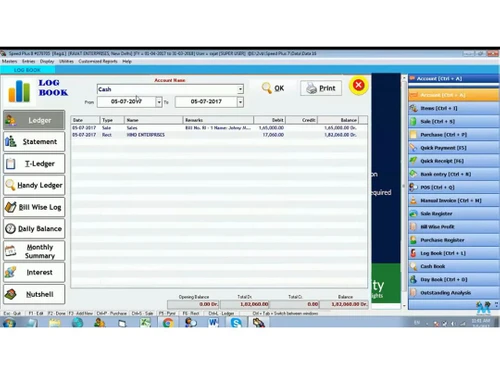Open Manual Invoice (Ctrl + M)
The width and height of the screenshot is (500, 375).
[454, 200]
